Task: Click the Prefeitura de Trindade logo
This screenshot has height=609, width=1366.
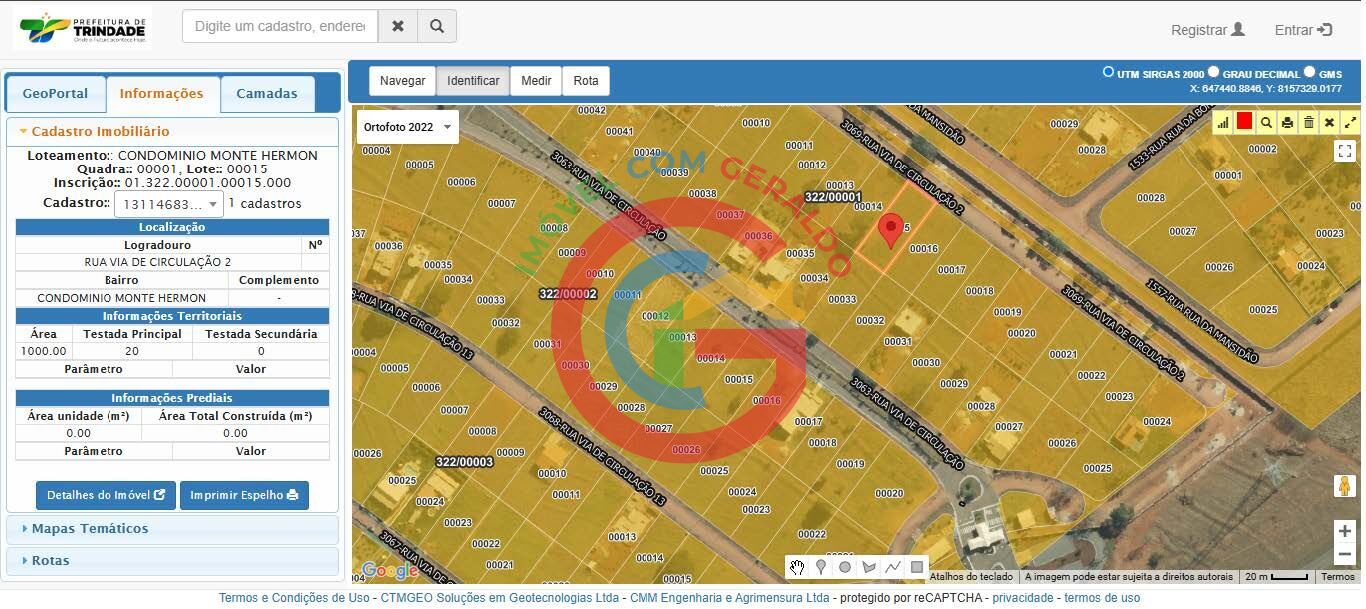Action: [x=83, y=28]
